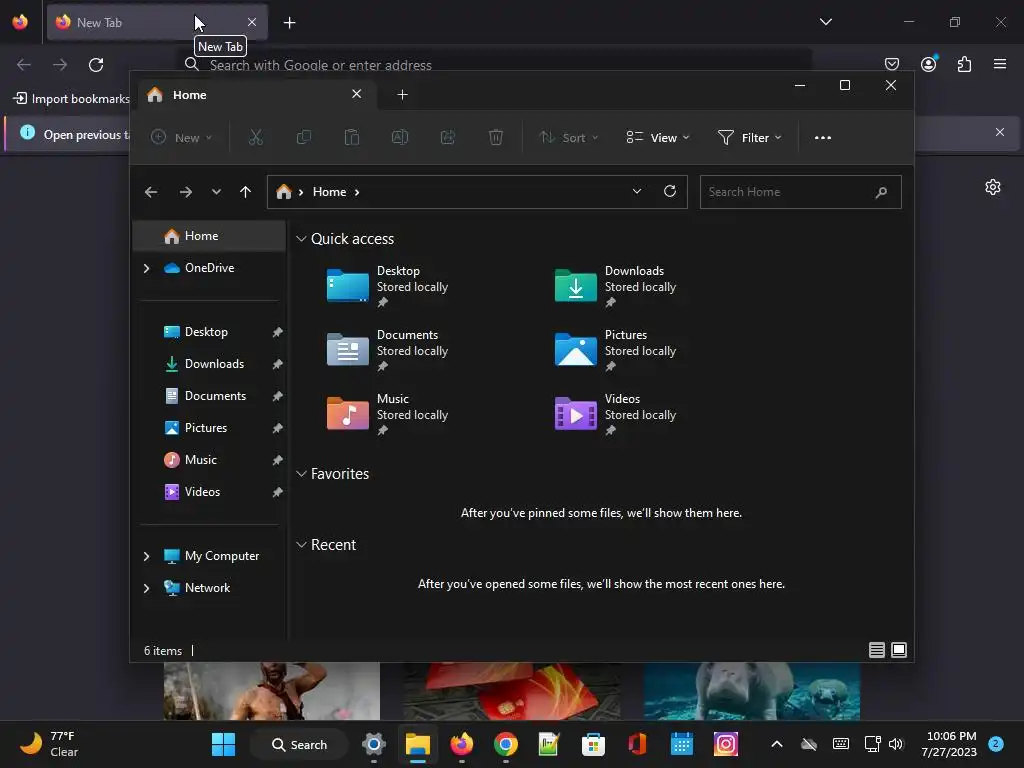Open recent locations dropdown arrow

(216, 192)
